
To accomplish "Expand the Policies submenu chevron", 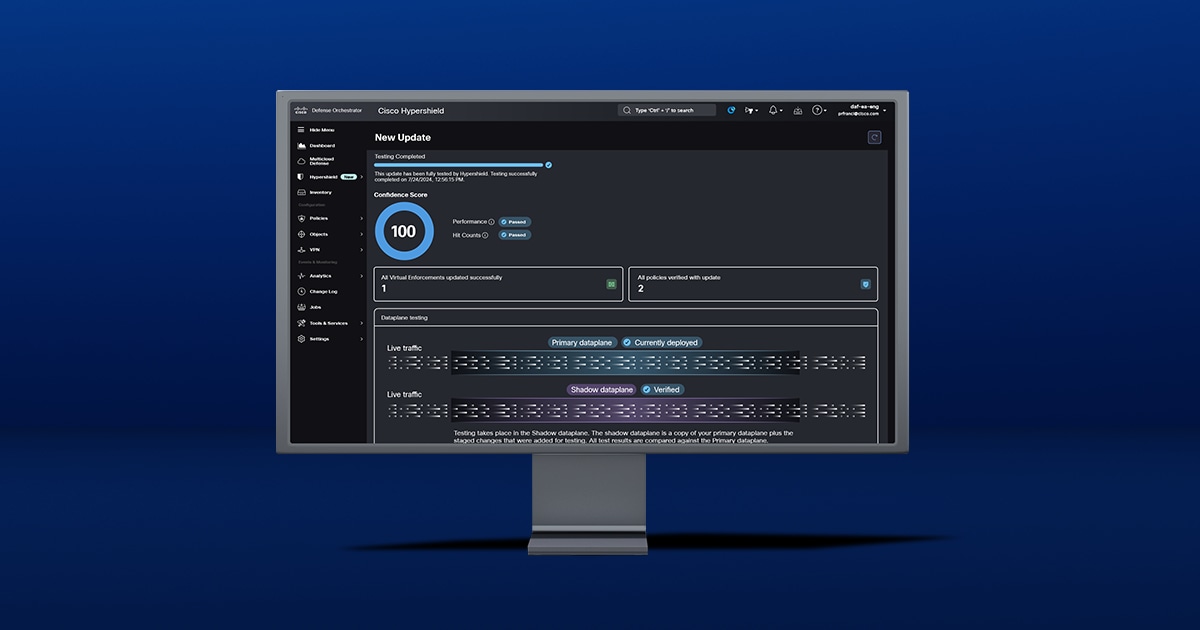I will 361,218.
